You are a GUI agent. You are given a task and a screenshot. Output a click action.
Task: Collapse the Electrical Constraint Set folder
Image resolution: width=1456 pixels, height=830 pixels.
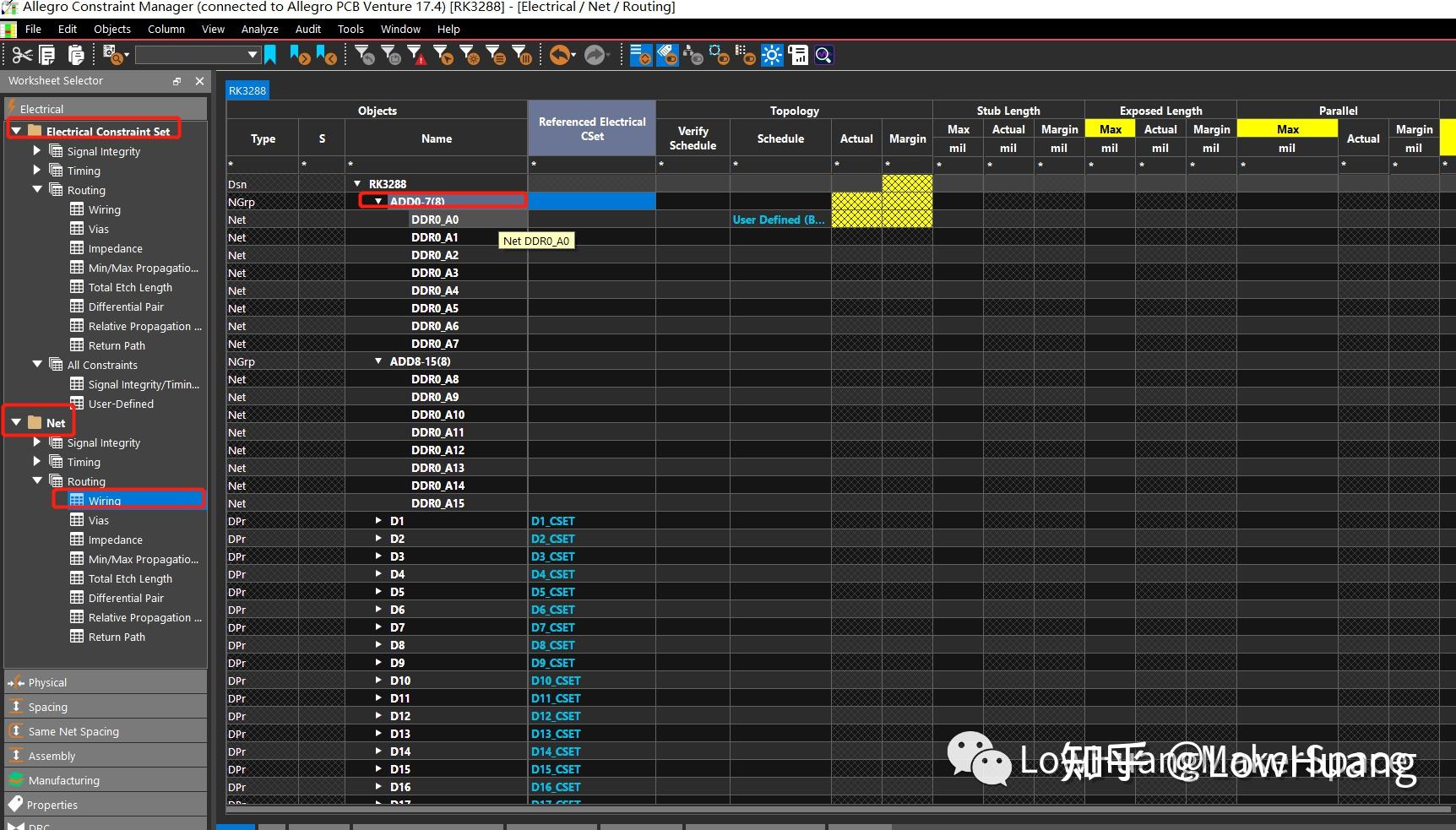pos(16,130)
